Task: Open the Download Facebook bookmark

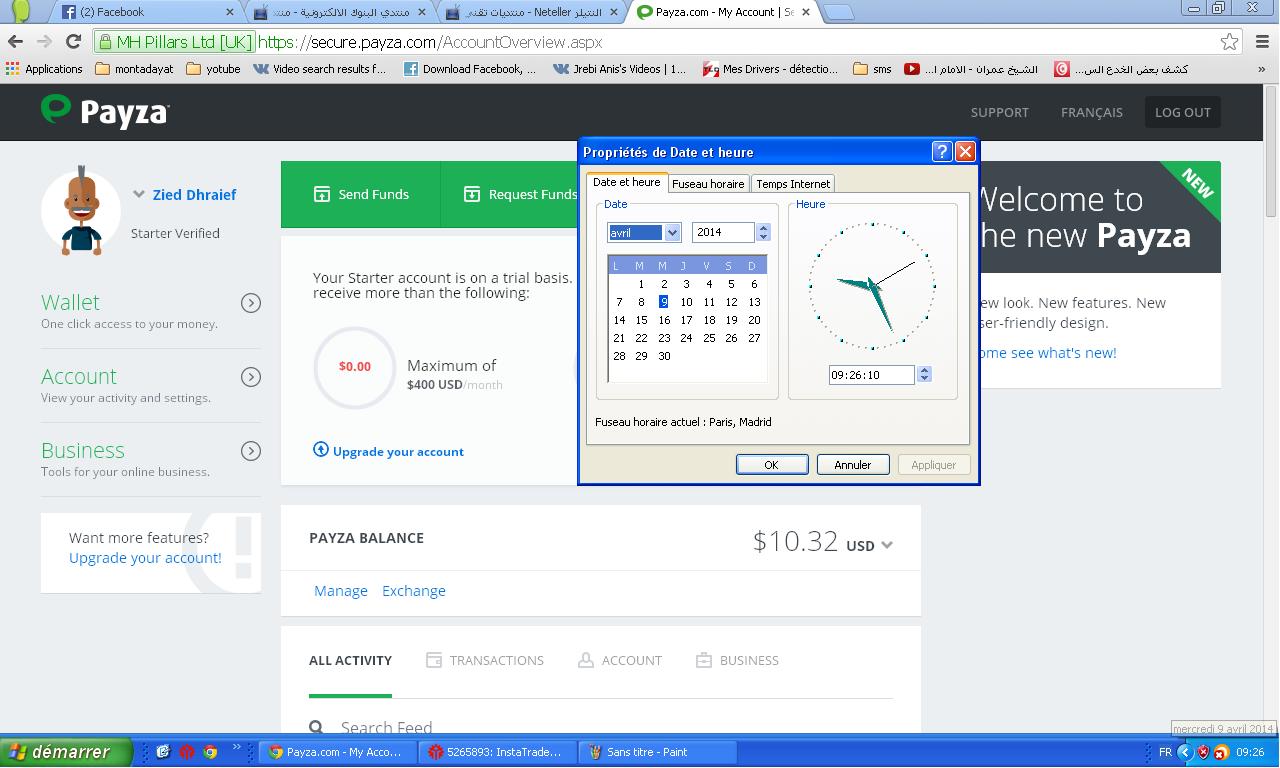Action: click(470, 69)
